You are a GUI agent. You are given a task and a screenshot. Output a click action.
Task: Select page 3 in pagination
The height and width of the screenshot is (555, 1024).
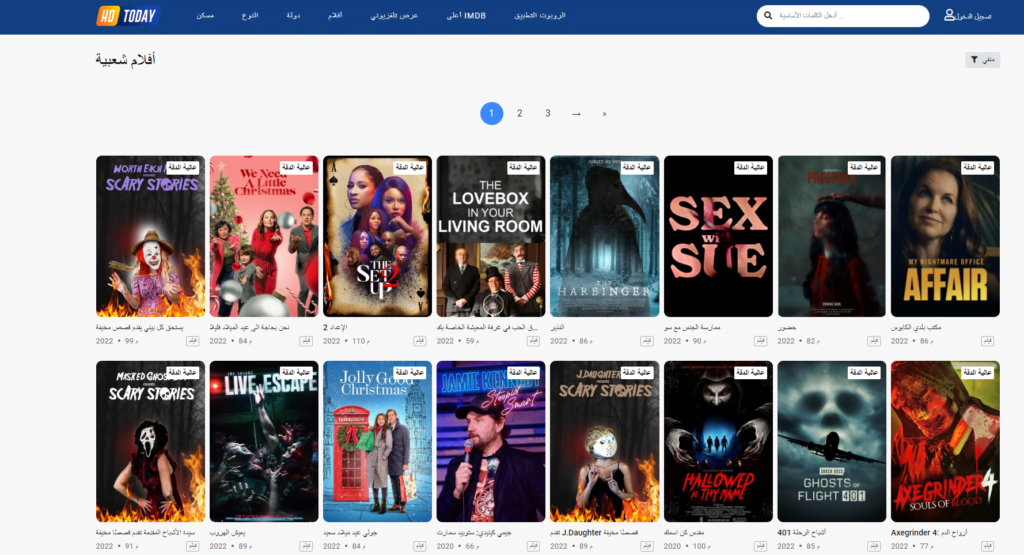pos(547,113)
